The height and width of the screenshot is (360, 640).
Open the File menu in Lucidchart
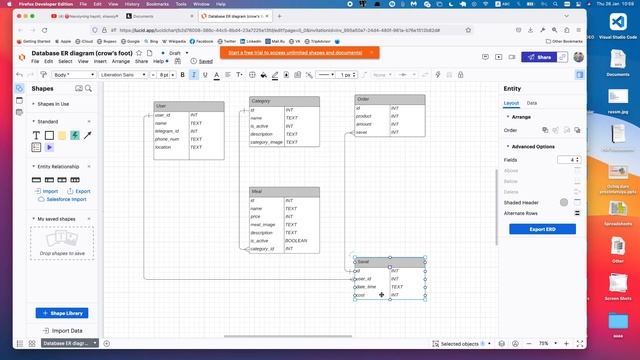[35, 62]
